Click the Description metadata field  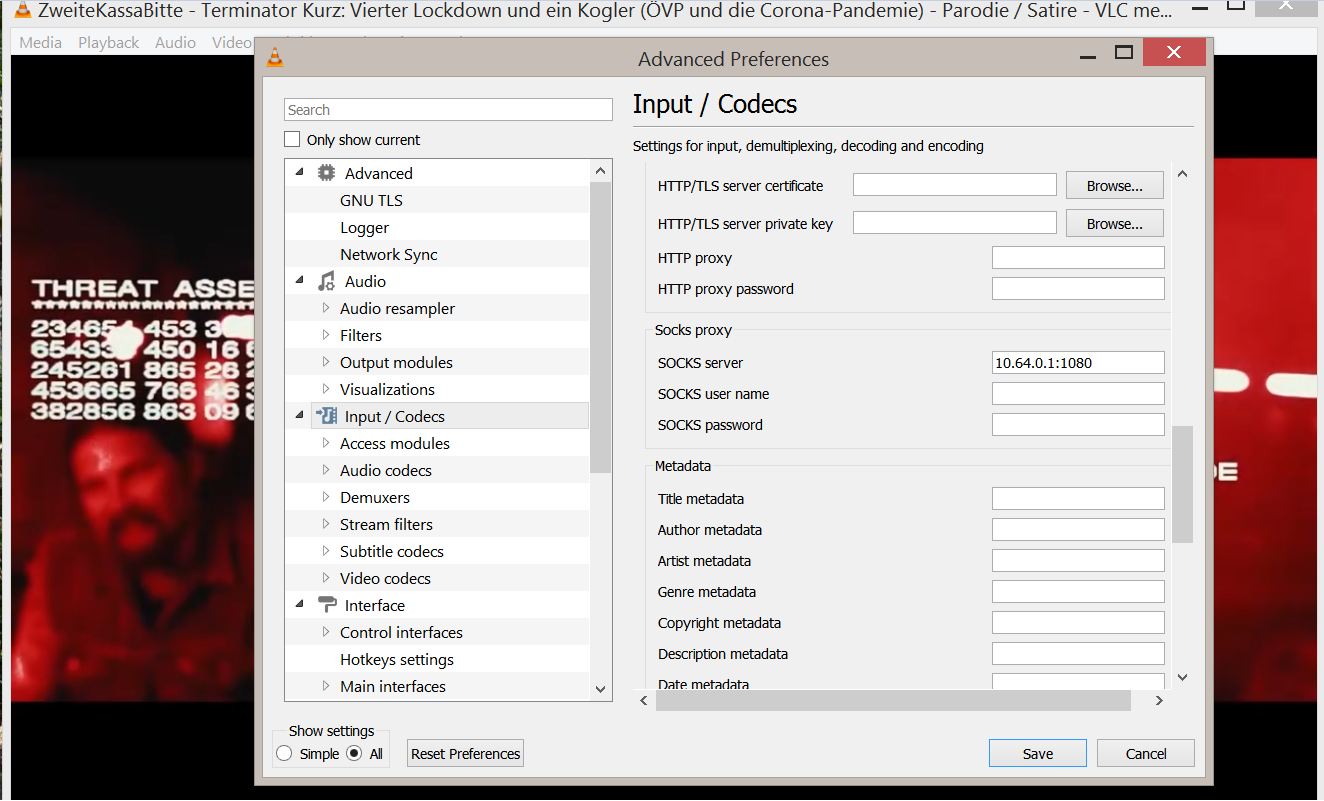[x=1078, y=654]
